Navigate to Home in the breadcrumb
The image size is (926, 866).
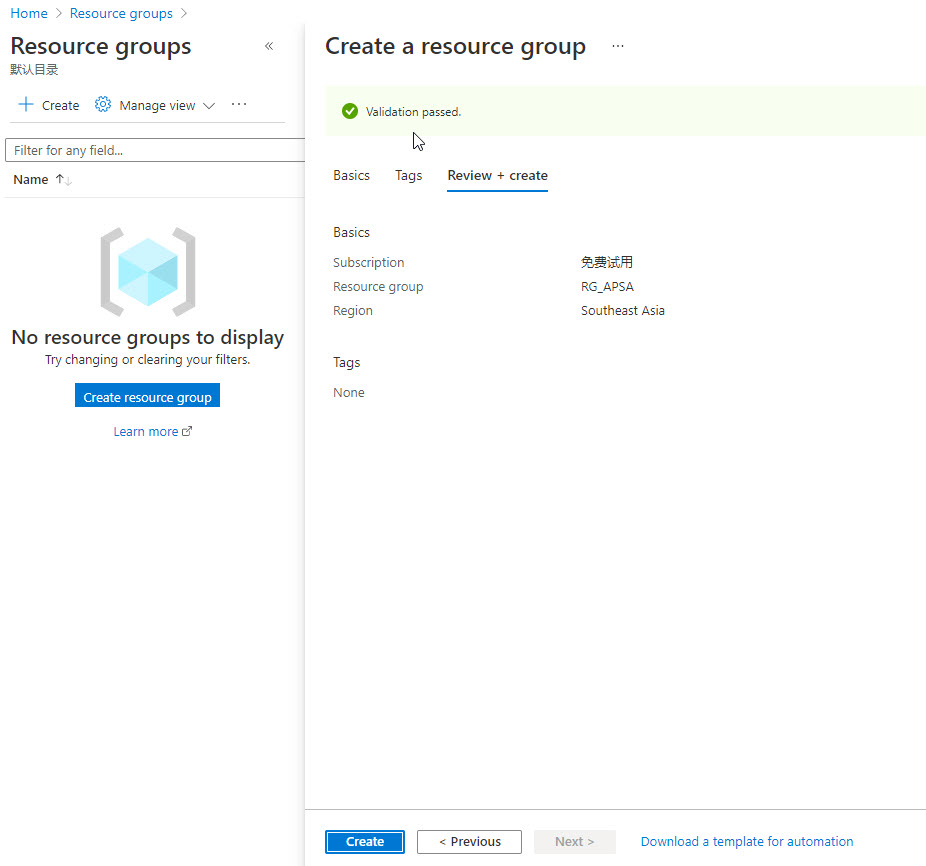click(x=29, y=13)
